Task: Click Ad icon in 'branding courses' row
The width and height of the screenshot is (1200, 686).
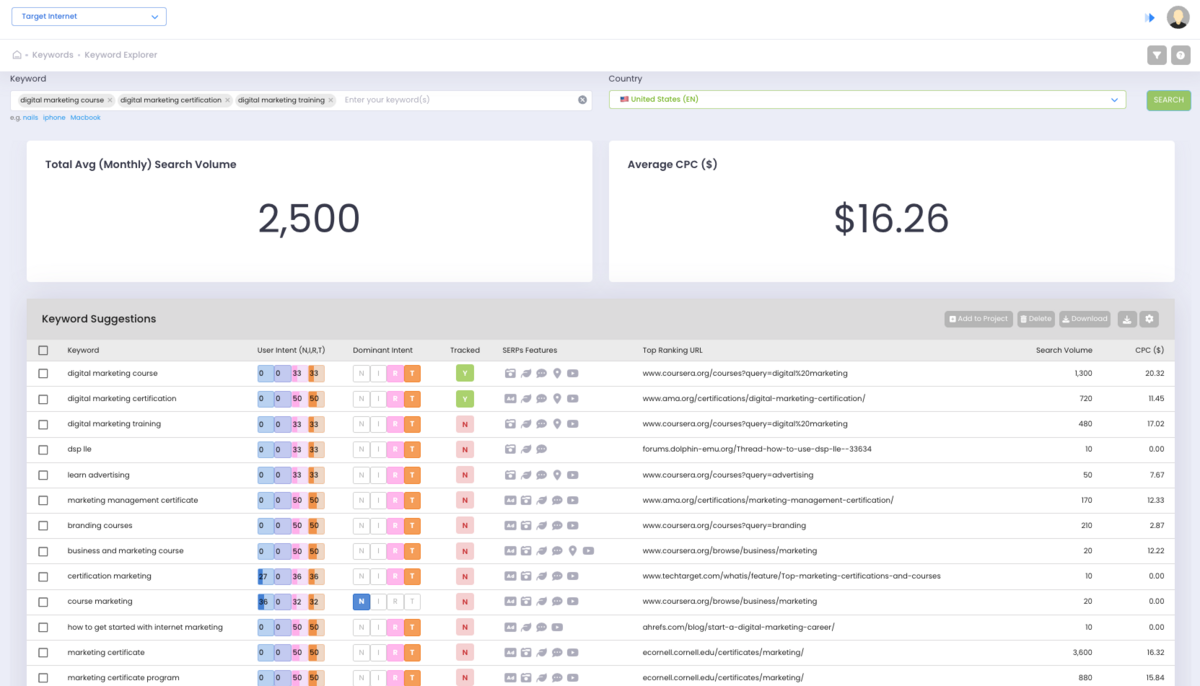Action: [510, 525]
